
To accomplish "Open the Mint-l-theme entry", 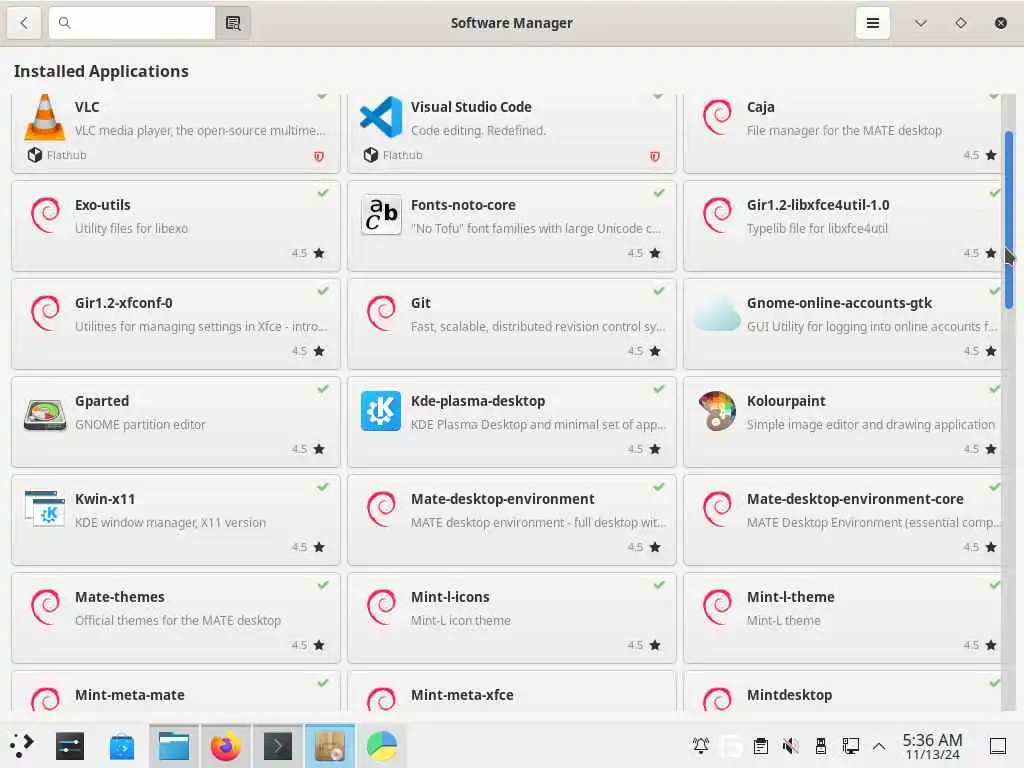I will 842,618.
